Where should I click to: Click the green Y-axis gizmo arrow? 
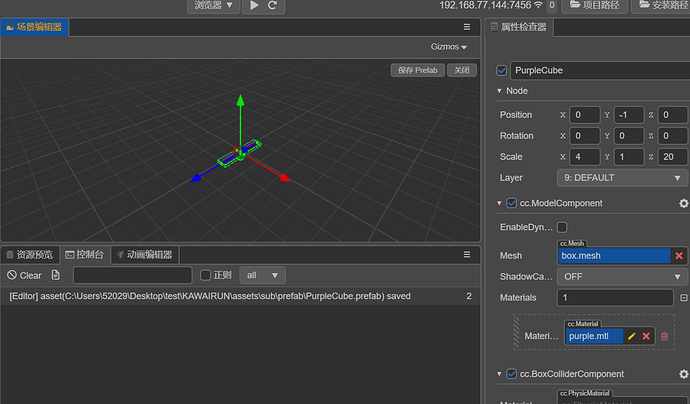[x=240, y=100]
